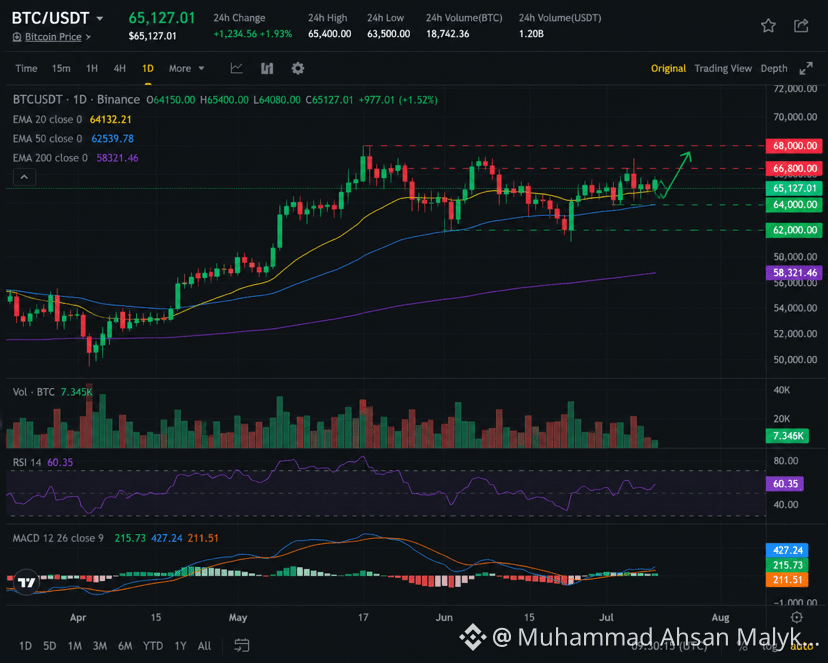
Task: Open the go-to-date calendar icon
Action: coord(242,645)
